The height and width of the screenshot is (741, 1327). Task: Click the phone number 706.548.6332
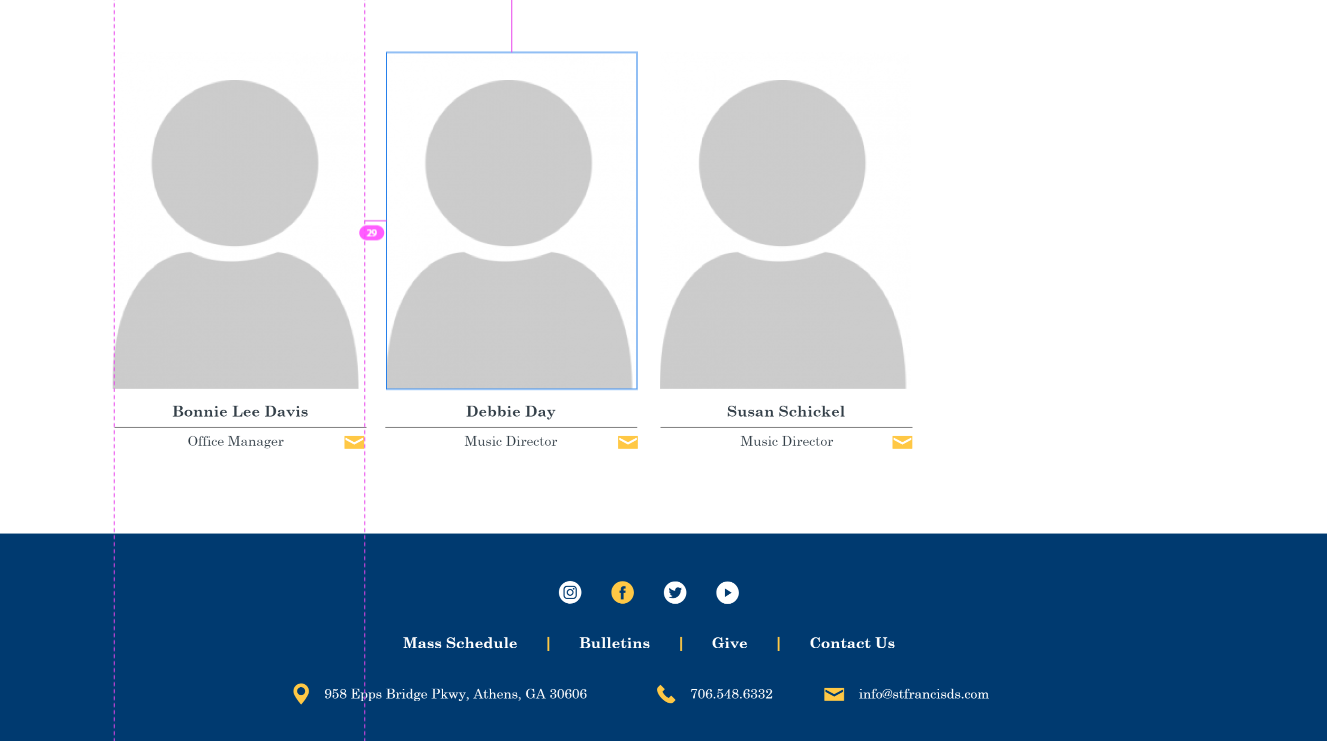(731, 694)
